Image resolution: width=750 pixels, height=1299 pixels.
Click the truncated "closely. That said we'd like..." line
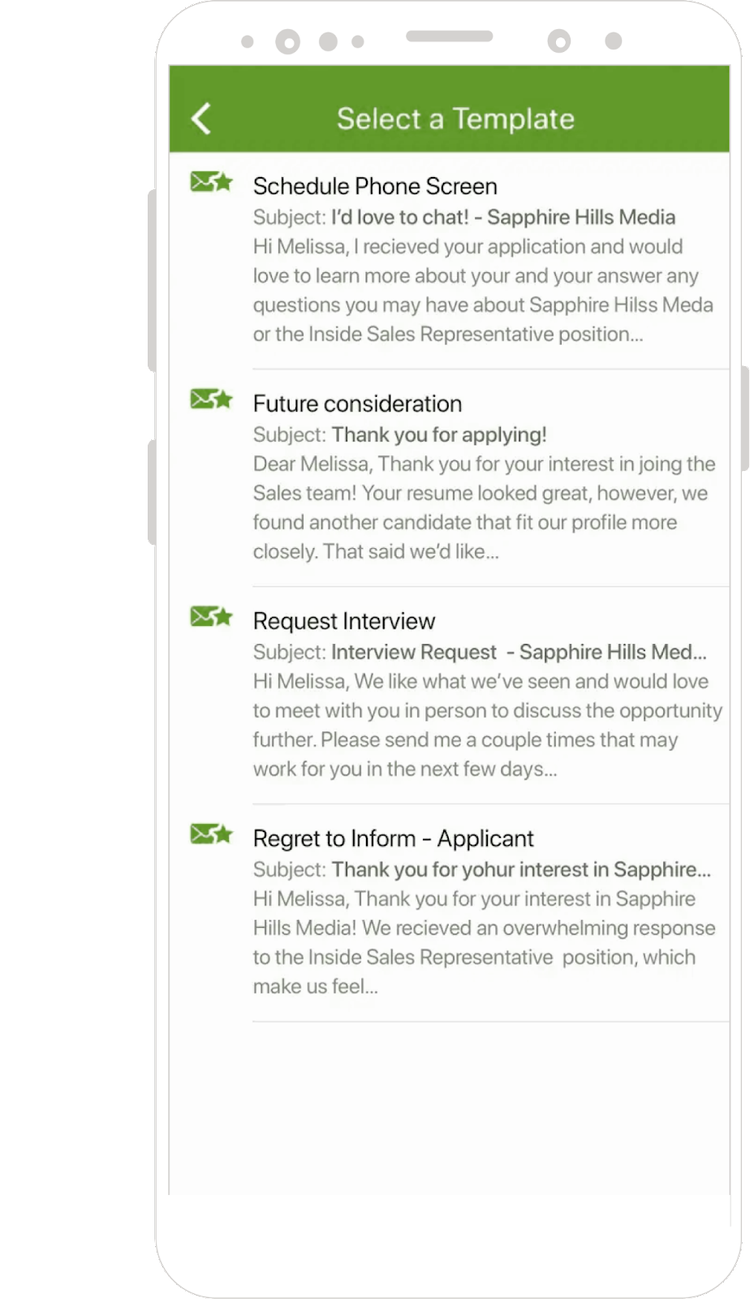pyautogui.click(x=375, y=551)
